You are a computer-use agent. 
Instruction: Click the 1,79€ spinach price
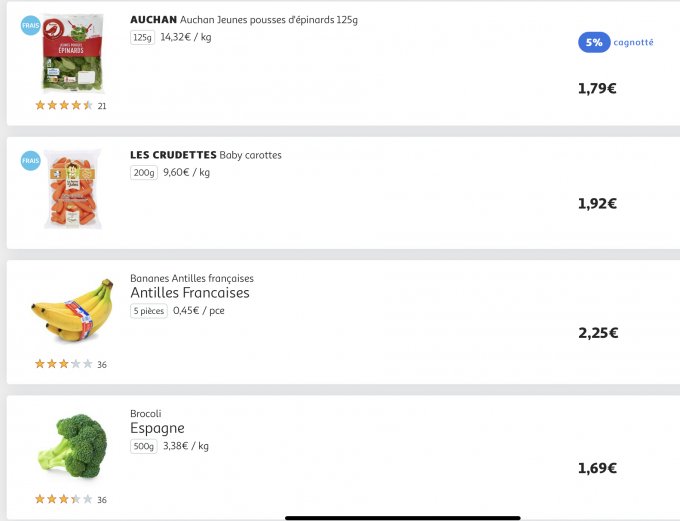597,88
